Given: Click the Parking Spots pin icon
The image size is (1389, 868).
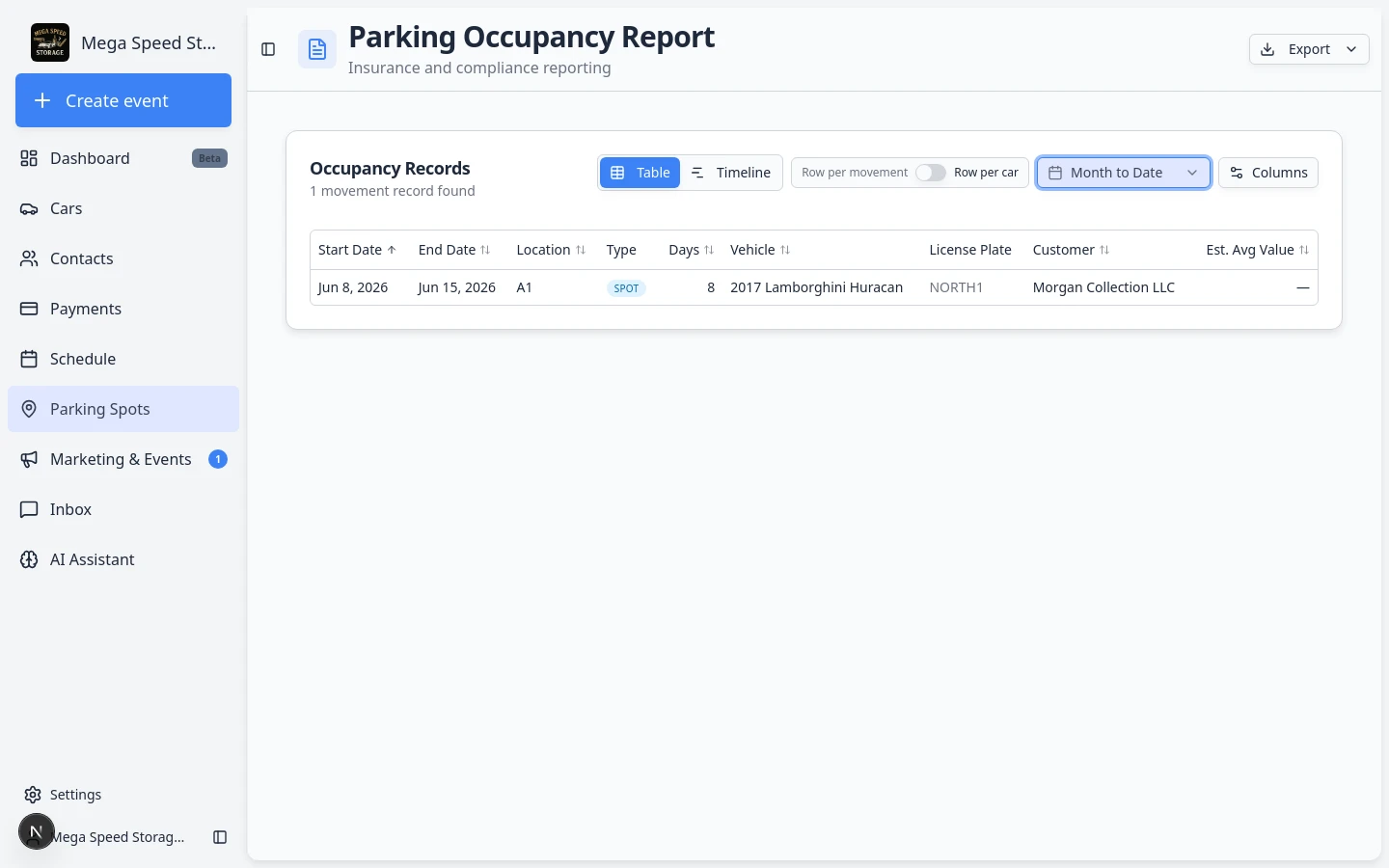Looking at the screenshot, I should pyautogui.click(x=29, y=409).
